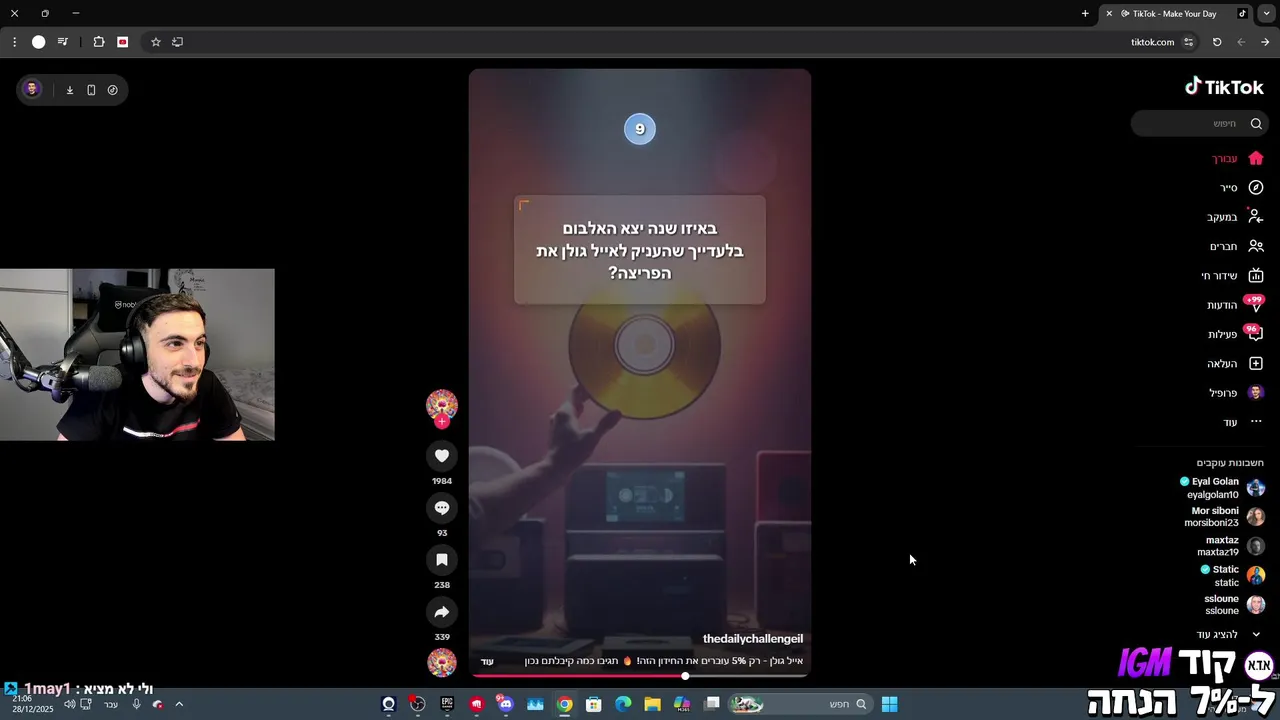Show the hidden system tray icons

point(179,704)
